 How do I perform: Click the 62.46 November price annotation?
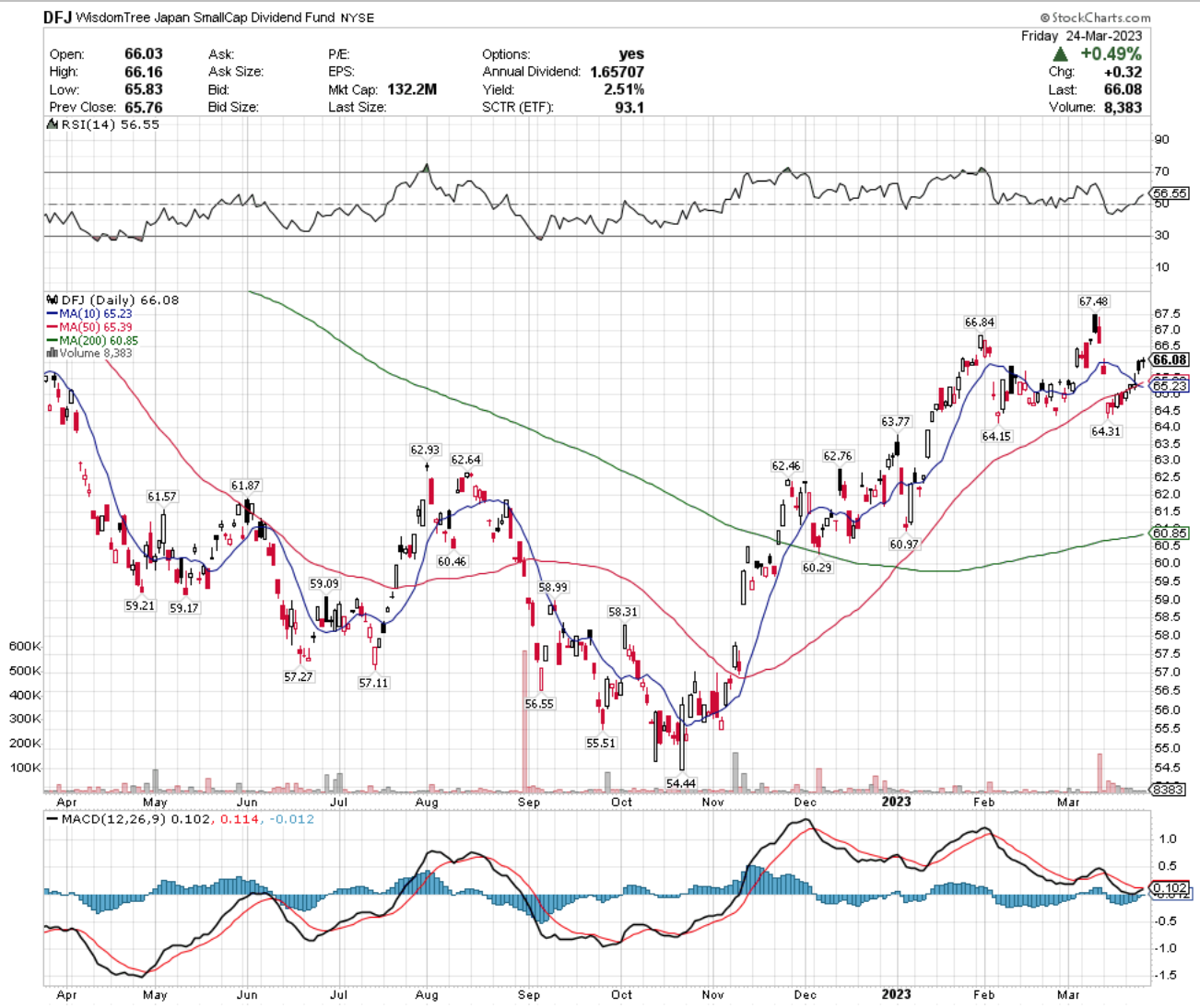click(x=786, y=466)
